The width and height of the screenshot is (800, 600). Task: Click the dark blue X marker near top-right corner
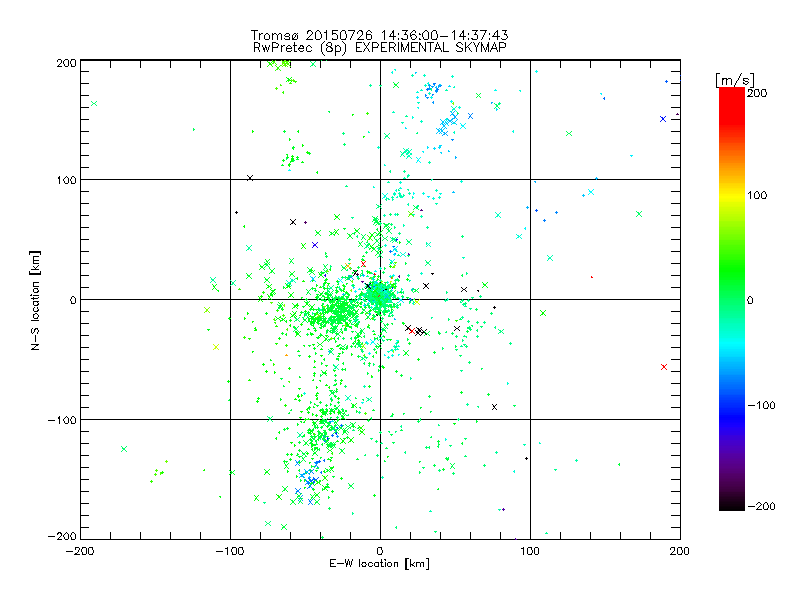[x=663, y=119]
